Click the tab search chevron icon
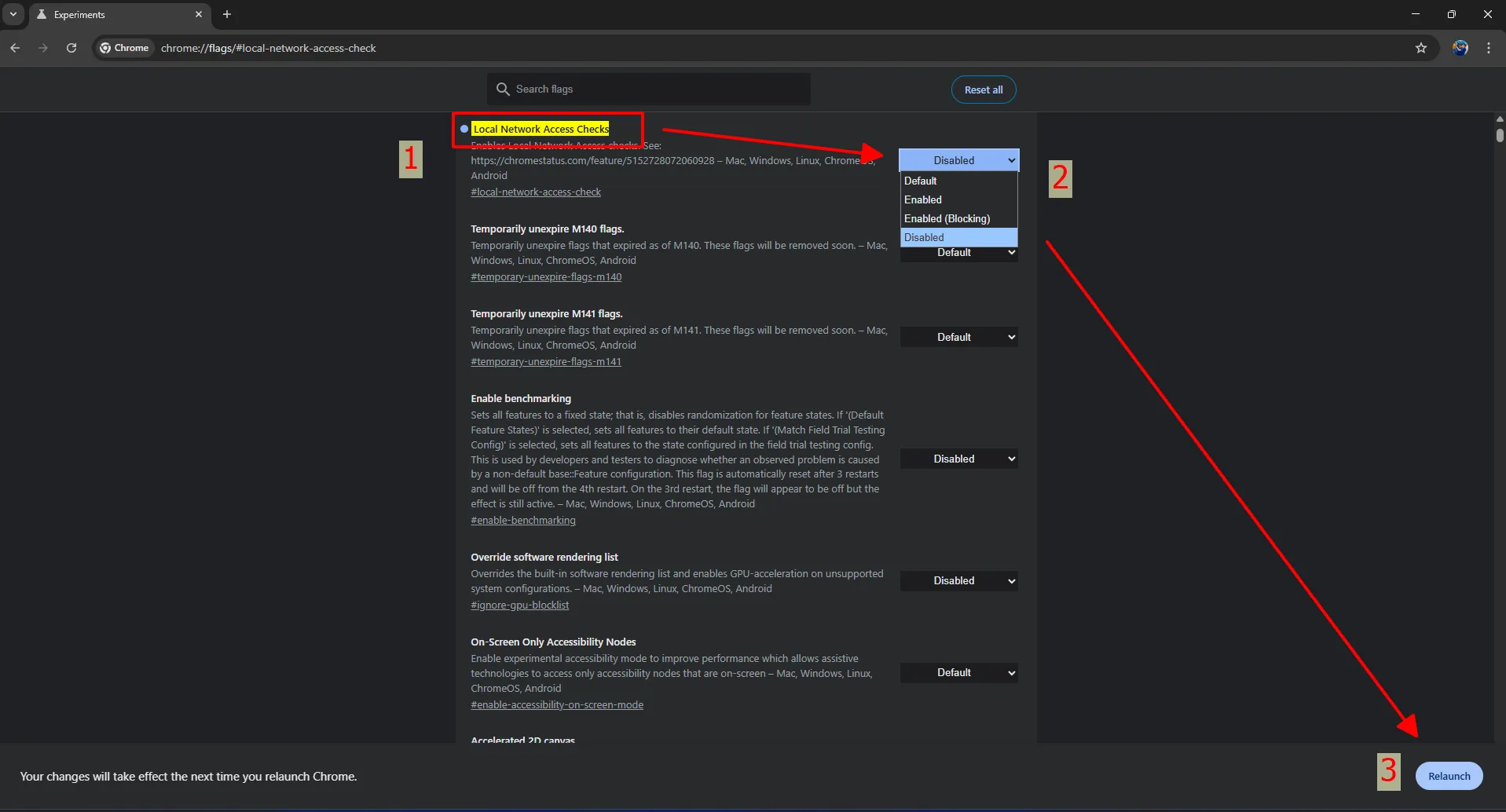This screenshot has width=1506, height=812. click(x=13, y=14)
